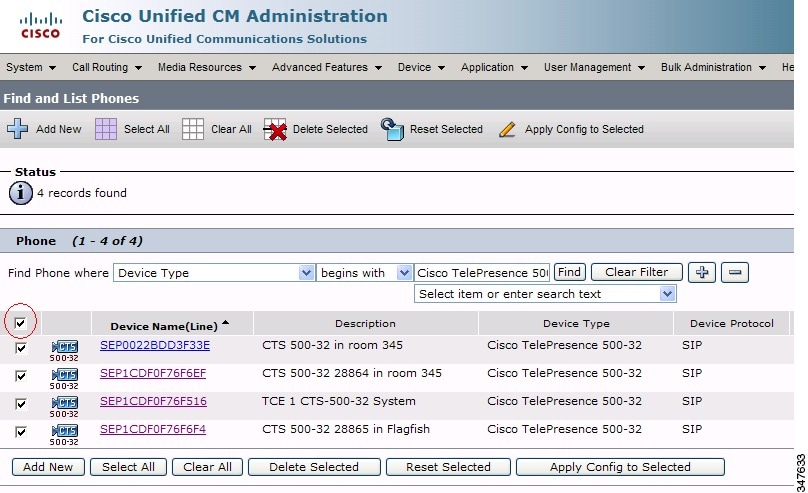Open the User Management menu
This screenshot has height=493, width=808.
click(x=594, y=67)
